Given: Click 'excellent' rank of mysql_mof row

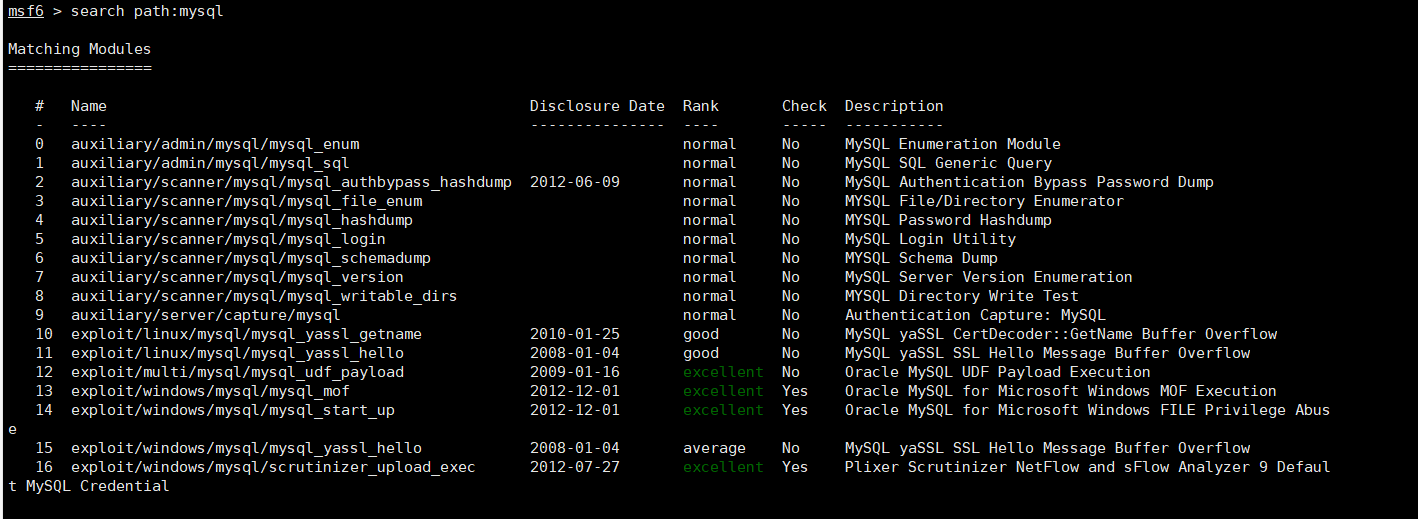Looking at the screenshot, I should pyautogui.click(x=723, y=391).
